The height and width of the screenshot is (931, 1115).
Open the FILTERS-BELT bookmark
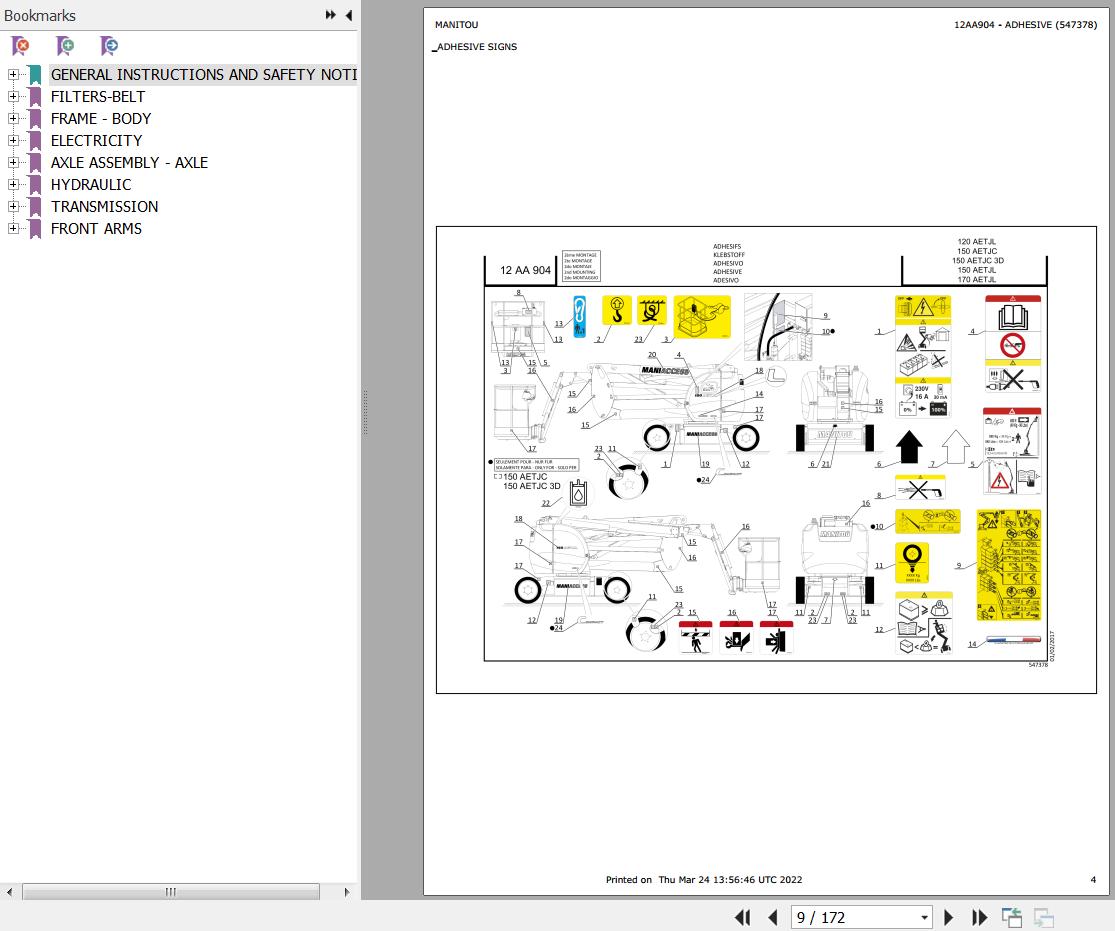tap(97, 97)
